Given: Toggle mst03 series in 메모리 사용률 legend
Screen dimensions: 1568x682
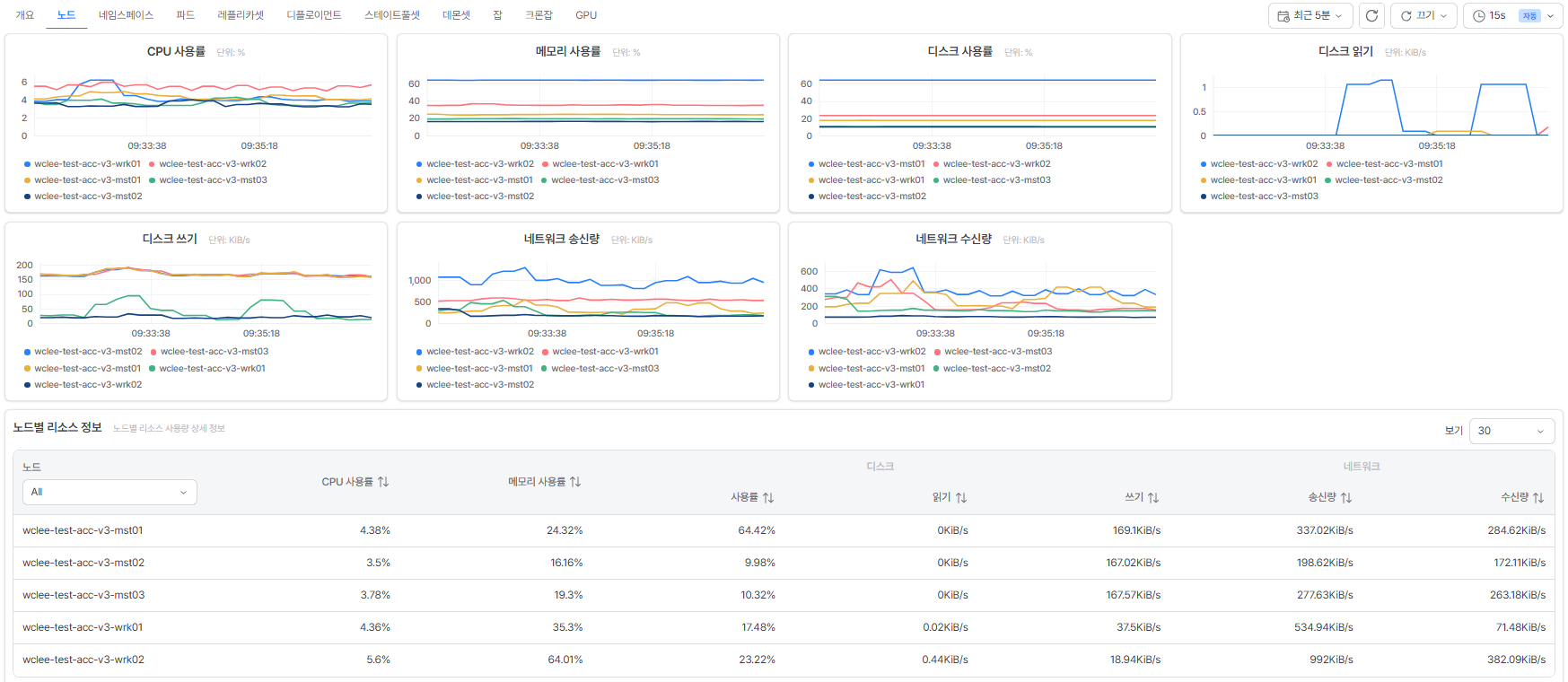Looking at the screenshot, I should point(600,180).
